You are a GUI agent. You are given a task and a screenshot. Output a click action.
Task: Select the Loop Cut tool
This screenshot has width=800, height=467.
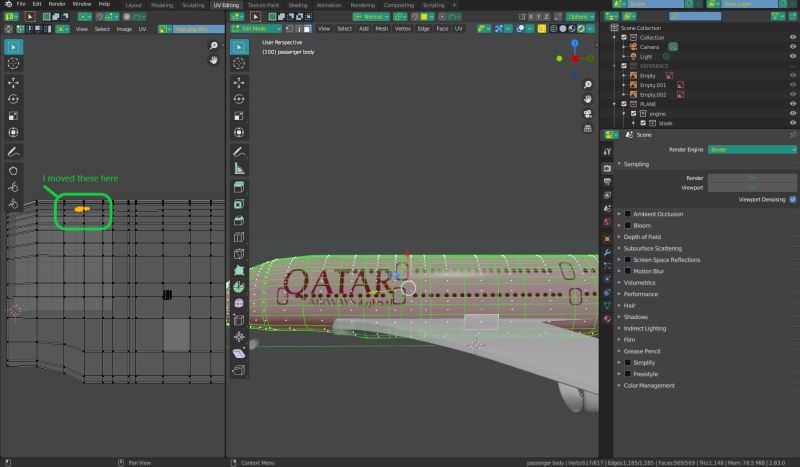tap(239, 237)
